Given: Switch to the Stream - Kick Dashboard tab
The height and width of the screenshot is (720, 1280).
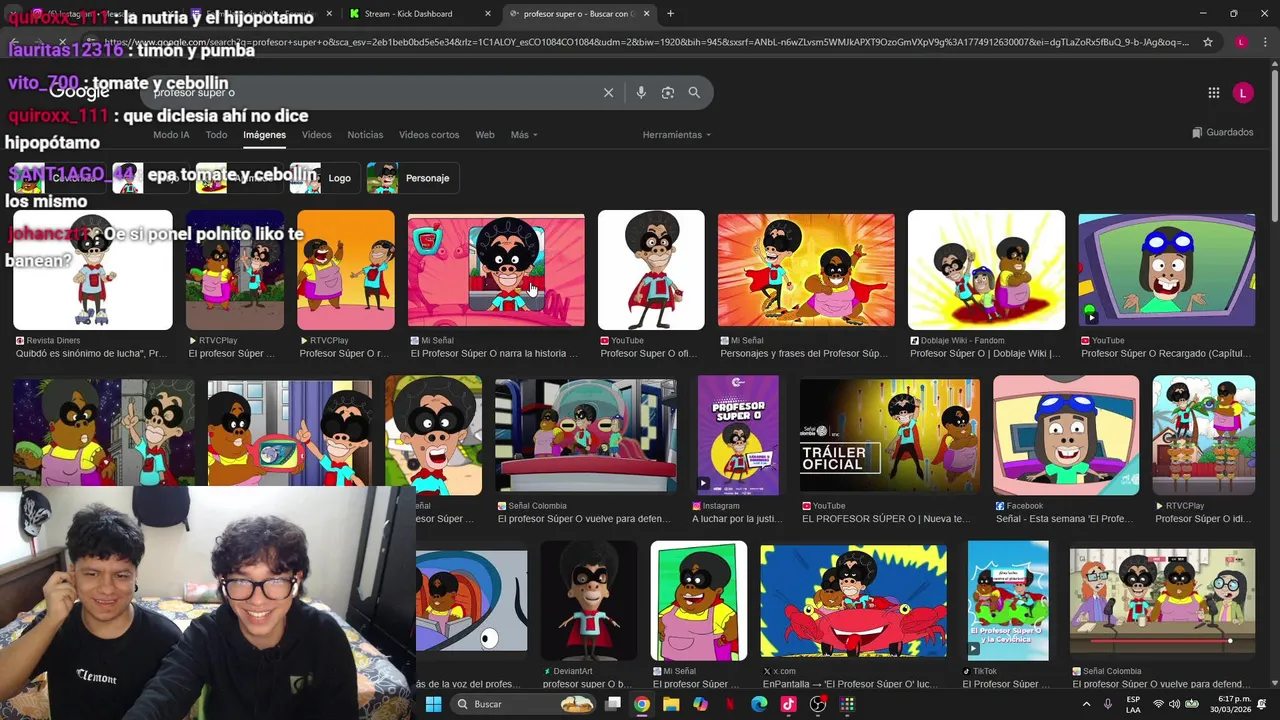Looking at the screenshot, I should [420, 14].
